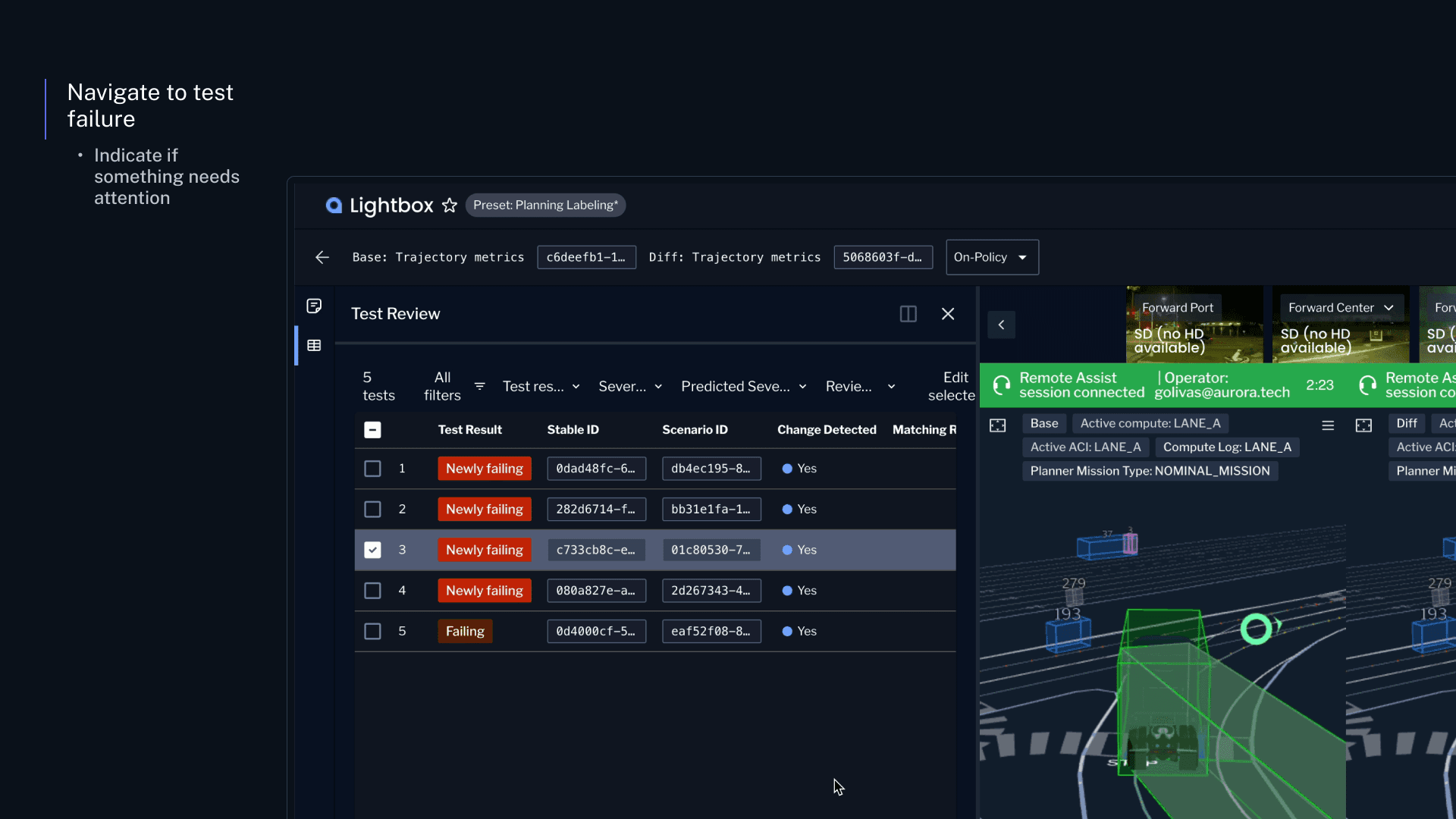Expand the Predicted Severity filter dropdown

click(744, 387)
